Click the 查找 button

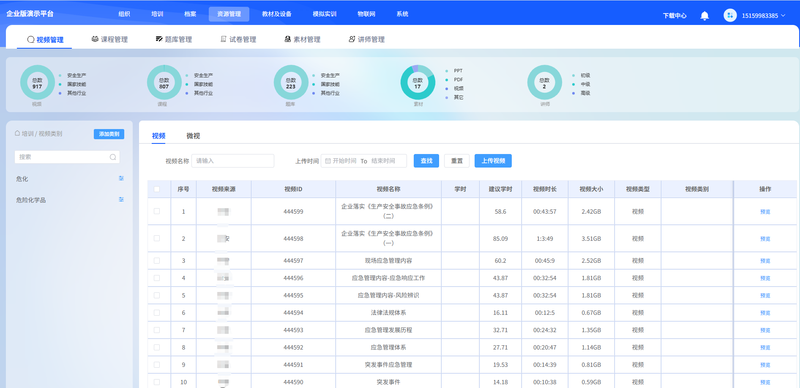pyautogui.click(x=426, y=161)
